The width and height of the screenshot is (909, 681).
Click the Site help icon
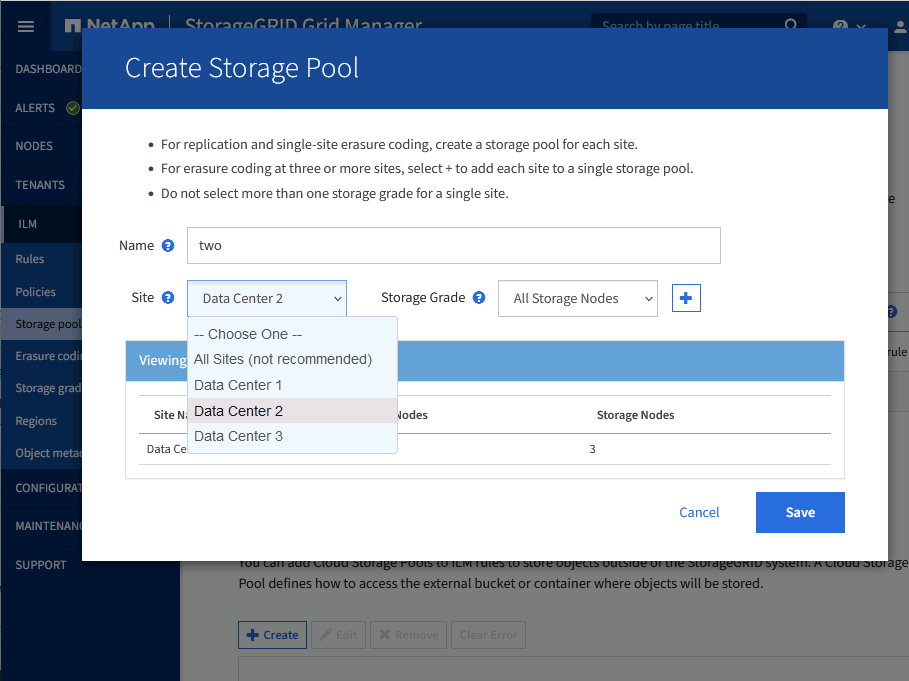168,298
